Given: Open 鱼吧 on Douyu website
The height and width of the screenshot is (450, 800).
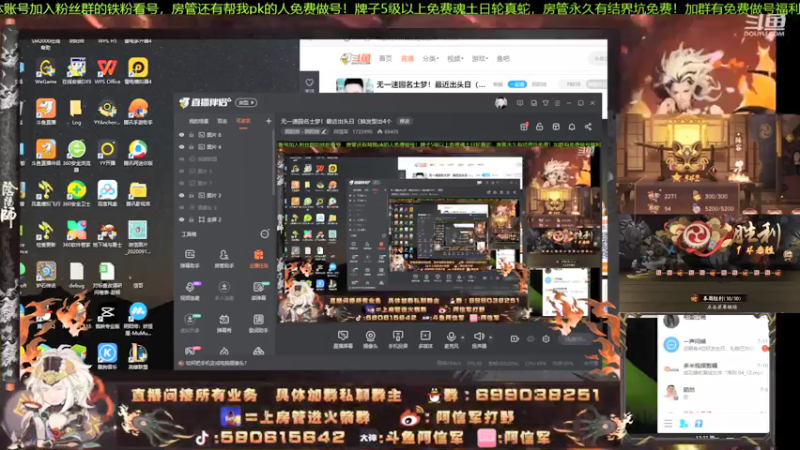Looking at the screenshot, I should point(503,59).
